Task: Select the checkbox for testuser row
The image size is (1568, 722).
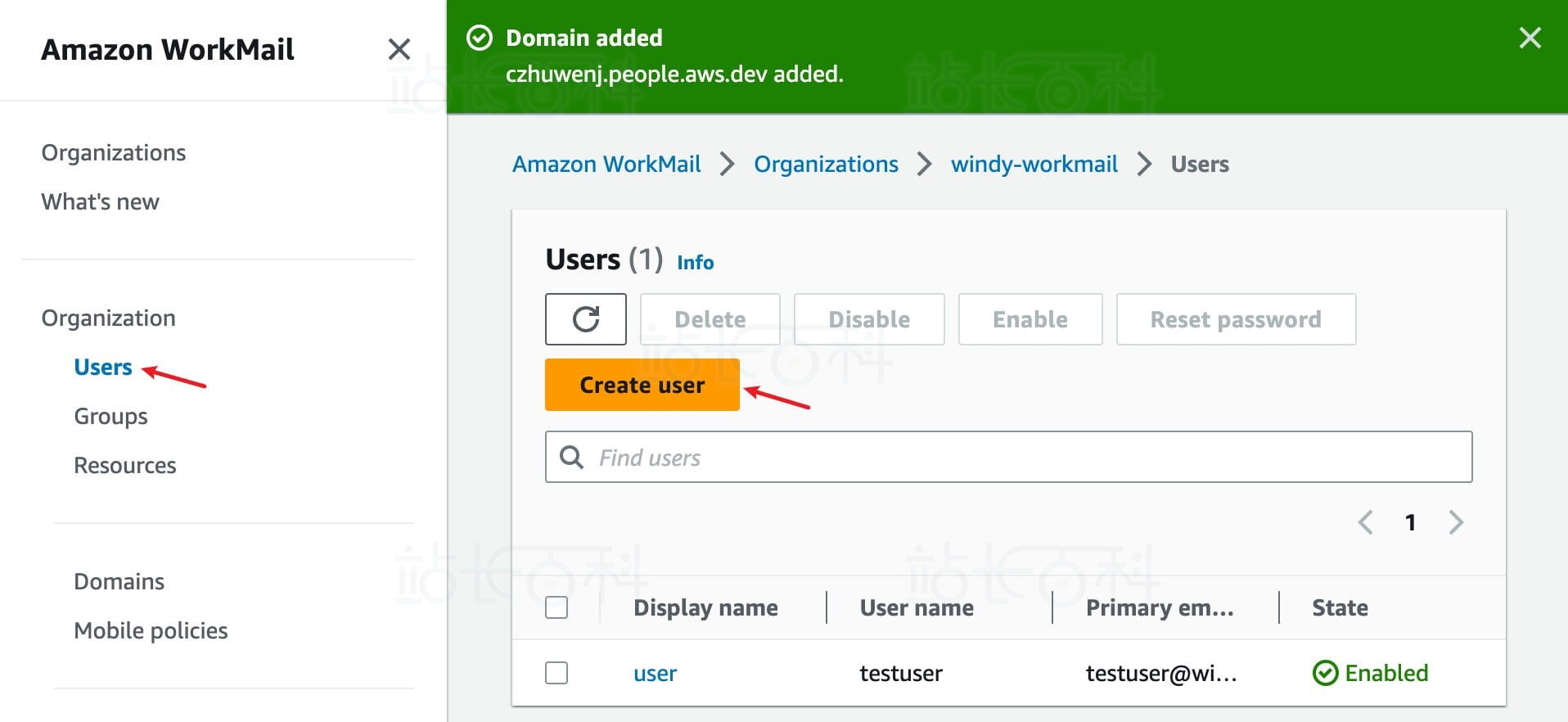Action: 556,673
